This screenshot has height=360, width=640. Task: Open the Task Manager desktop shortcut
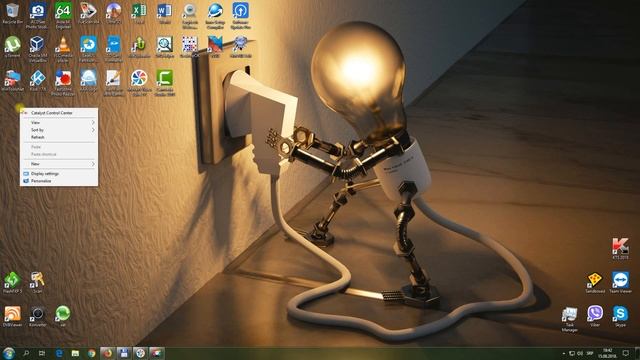pos(569,319)
